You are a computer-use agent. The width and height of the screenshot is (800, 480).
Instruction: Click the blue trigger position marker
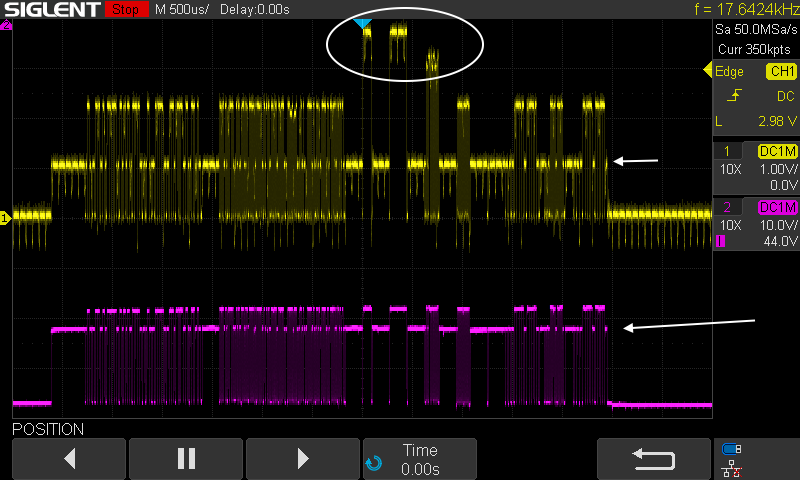[362, 23]
